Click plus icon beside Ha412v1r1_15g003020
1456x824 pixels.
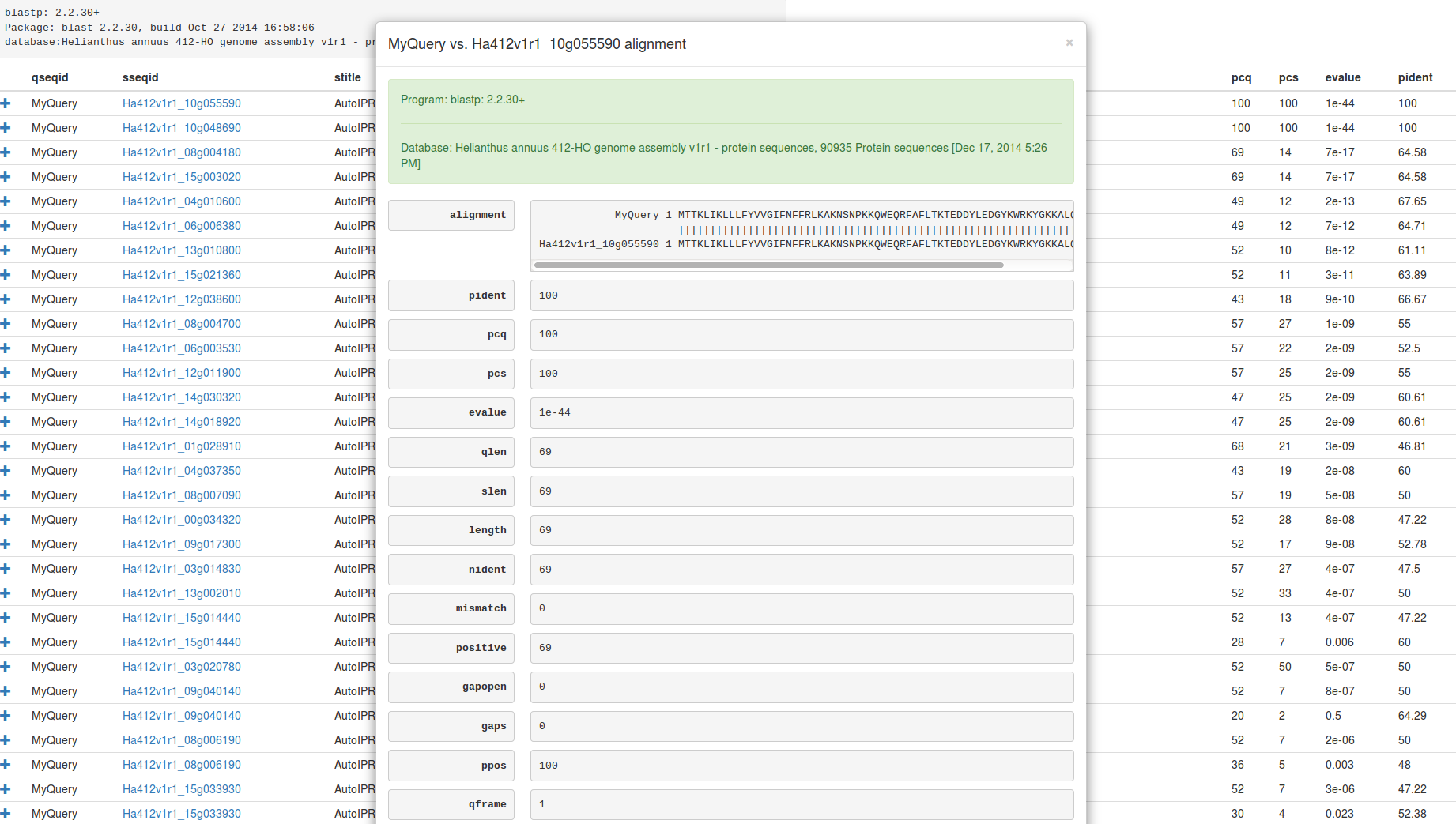(6, 177)
